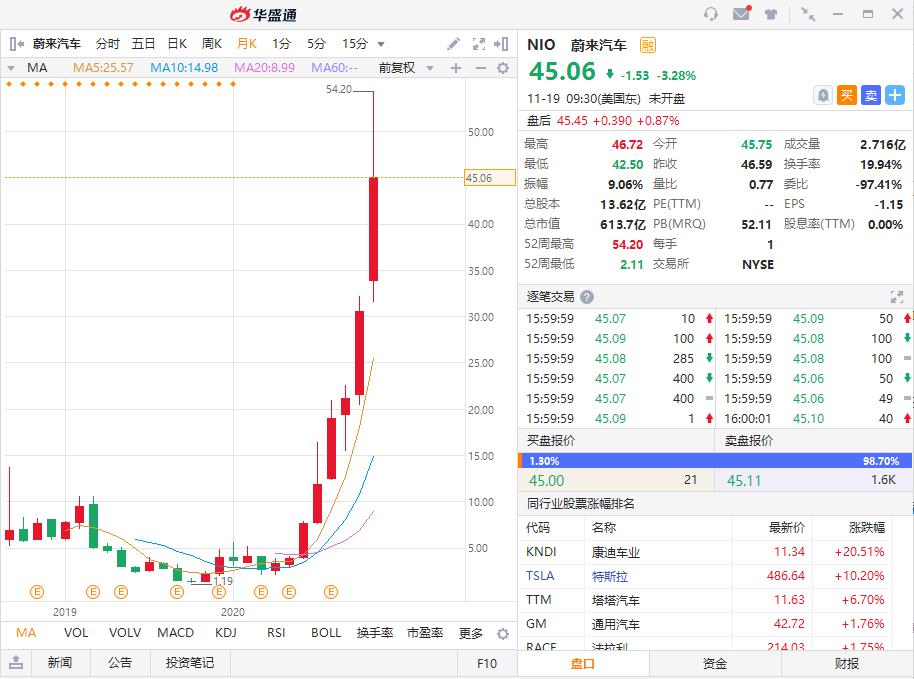Click 华盛通 app logo
Viewport: 914px width, 679px height.
(x=263, y=14)
